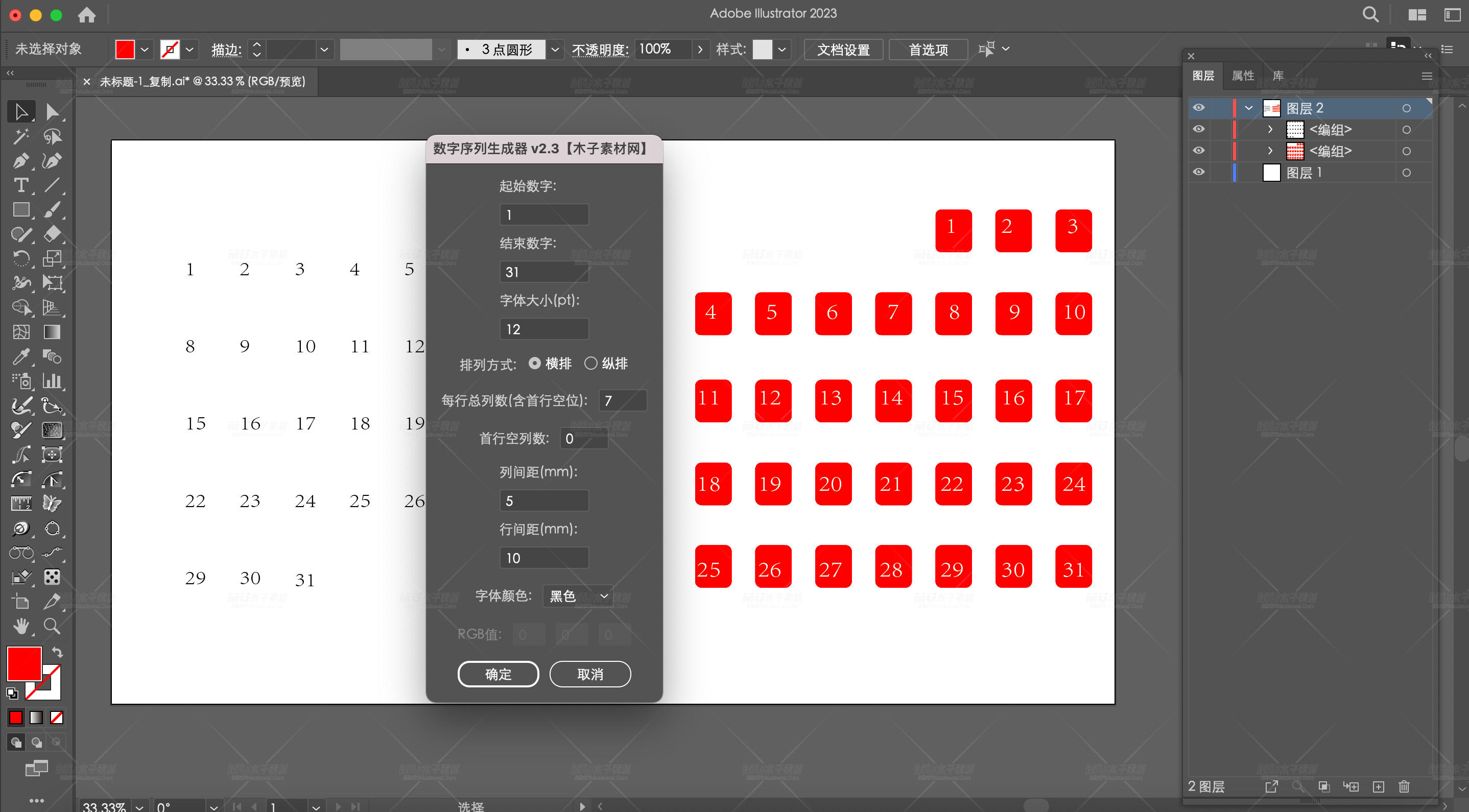
Task: Open the workspace switcher icon
Action: point(1417,15)
